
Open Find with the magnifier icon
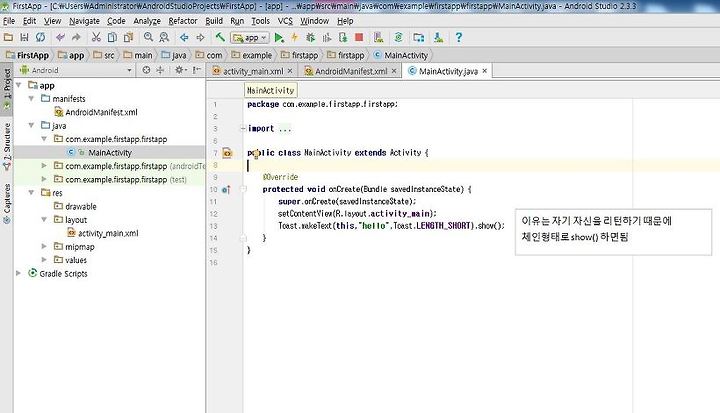point(148,37)
